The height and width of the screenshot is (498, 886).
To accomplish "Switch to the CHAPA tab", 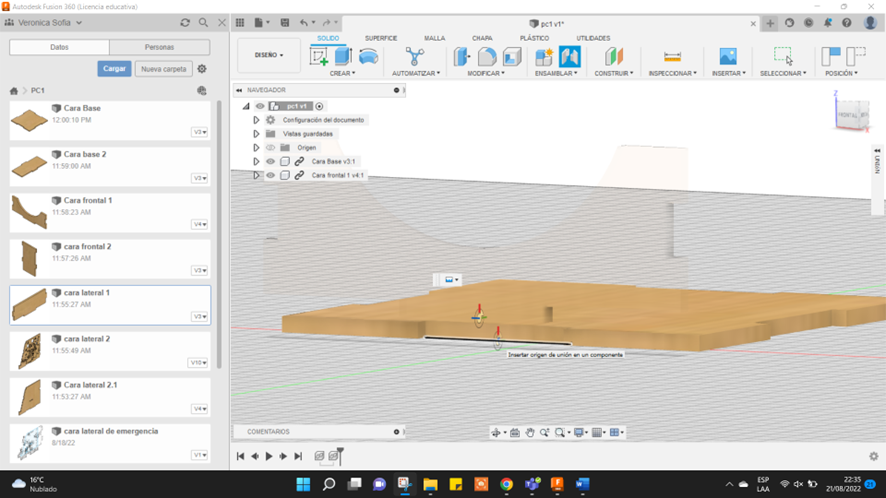I will (482, 38).
